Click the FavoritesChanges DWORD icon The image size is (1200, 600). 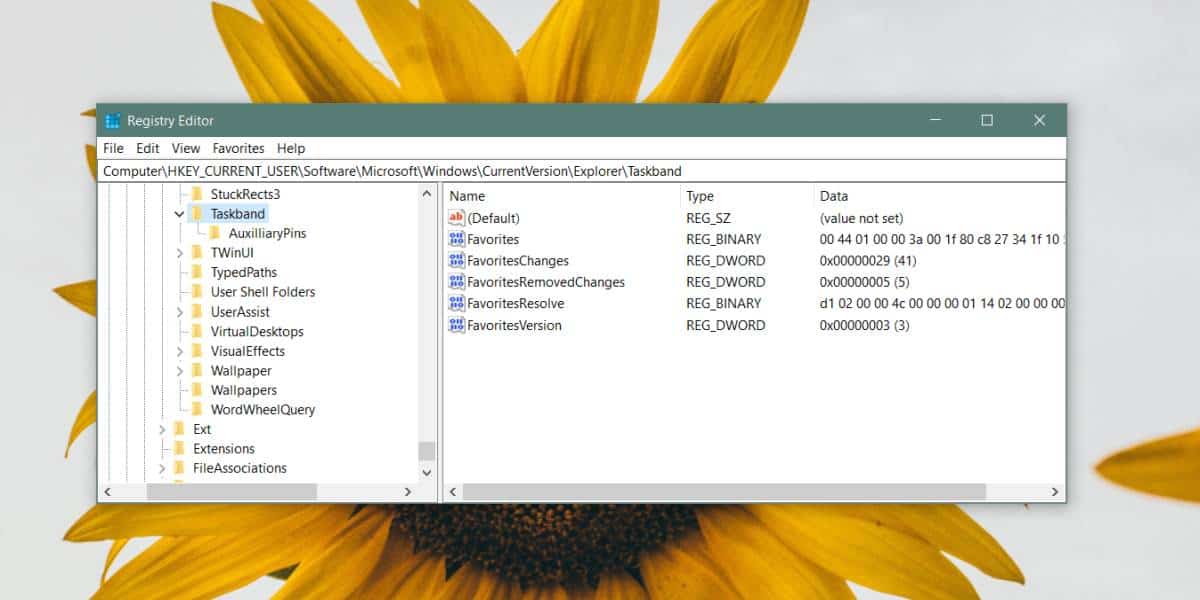pos(458,260)
